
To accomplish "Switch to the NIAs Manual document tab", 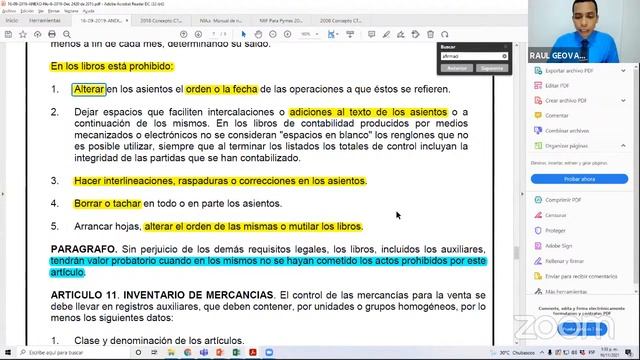I will [221, 20].
